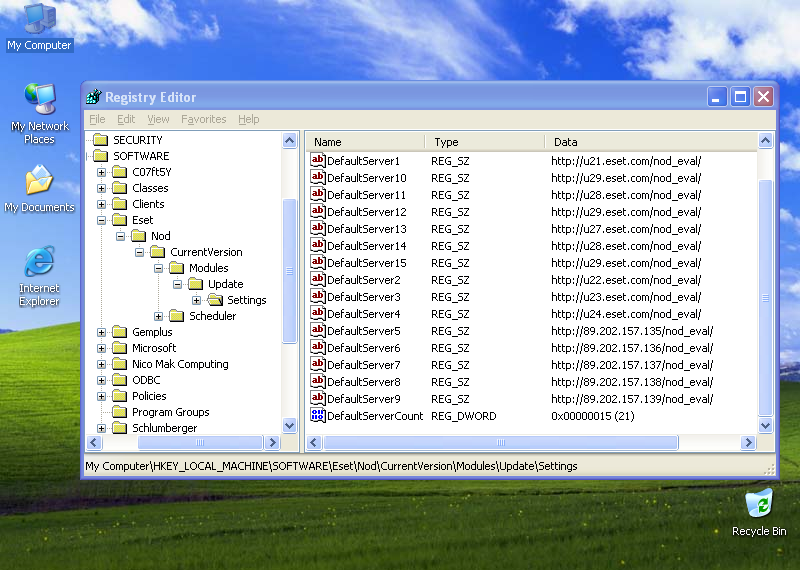Collapse the CurrentVersion key
Viewport: 800px width, 570px height.
(x=139, y=252)
